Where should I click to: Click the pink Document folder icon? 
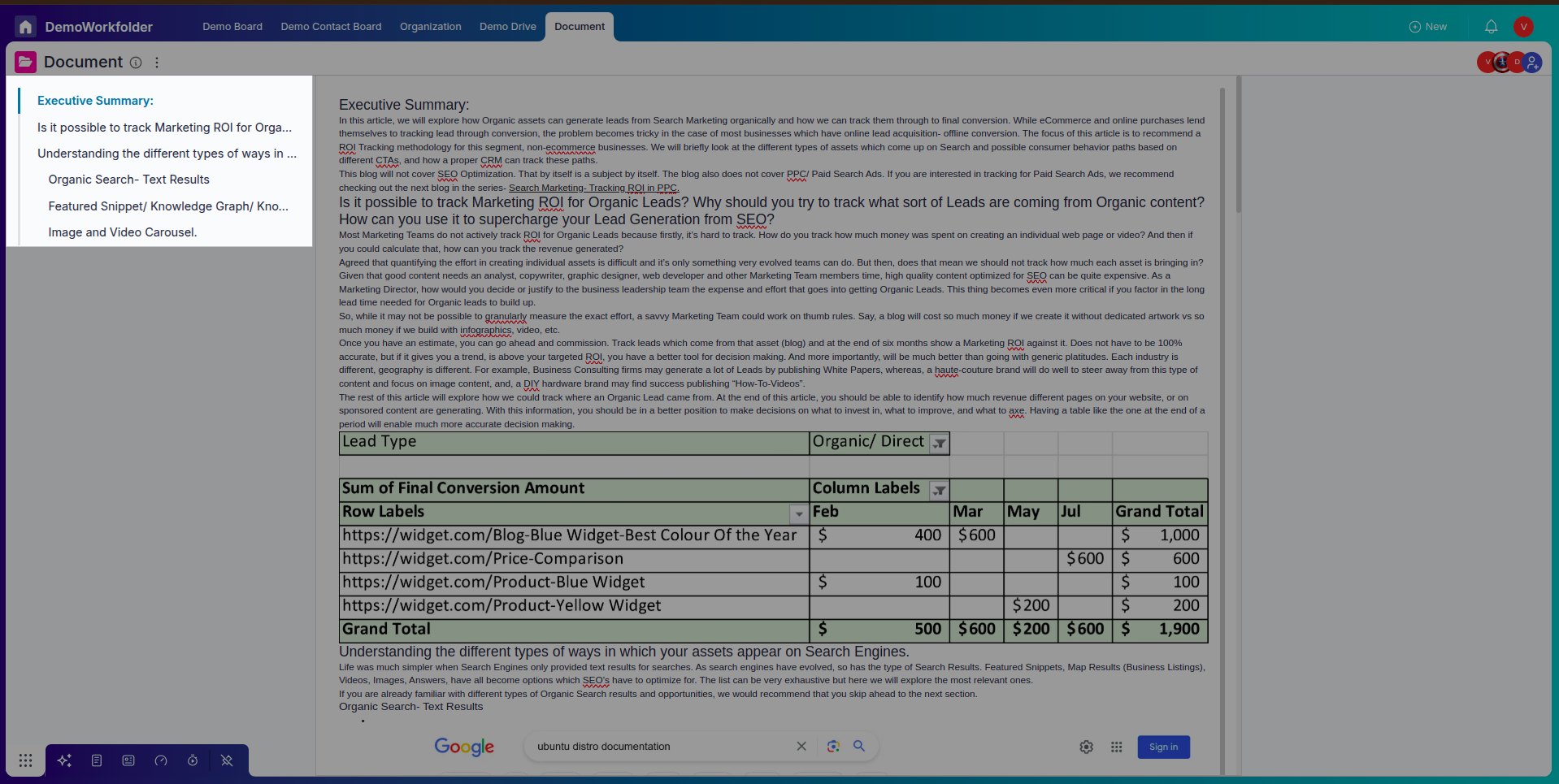(25, 62)
